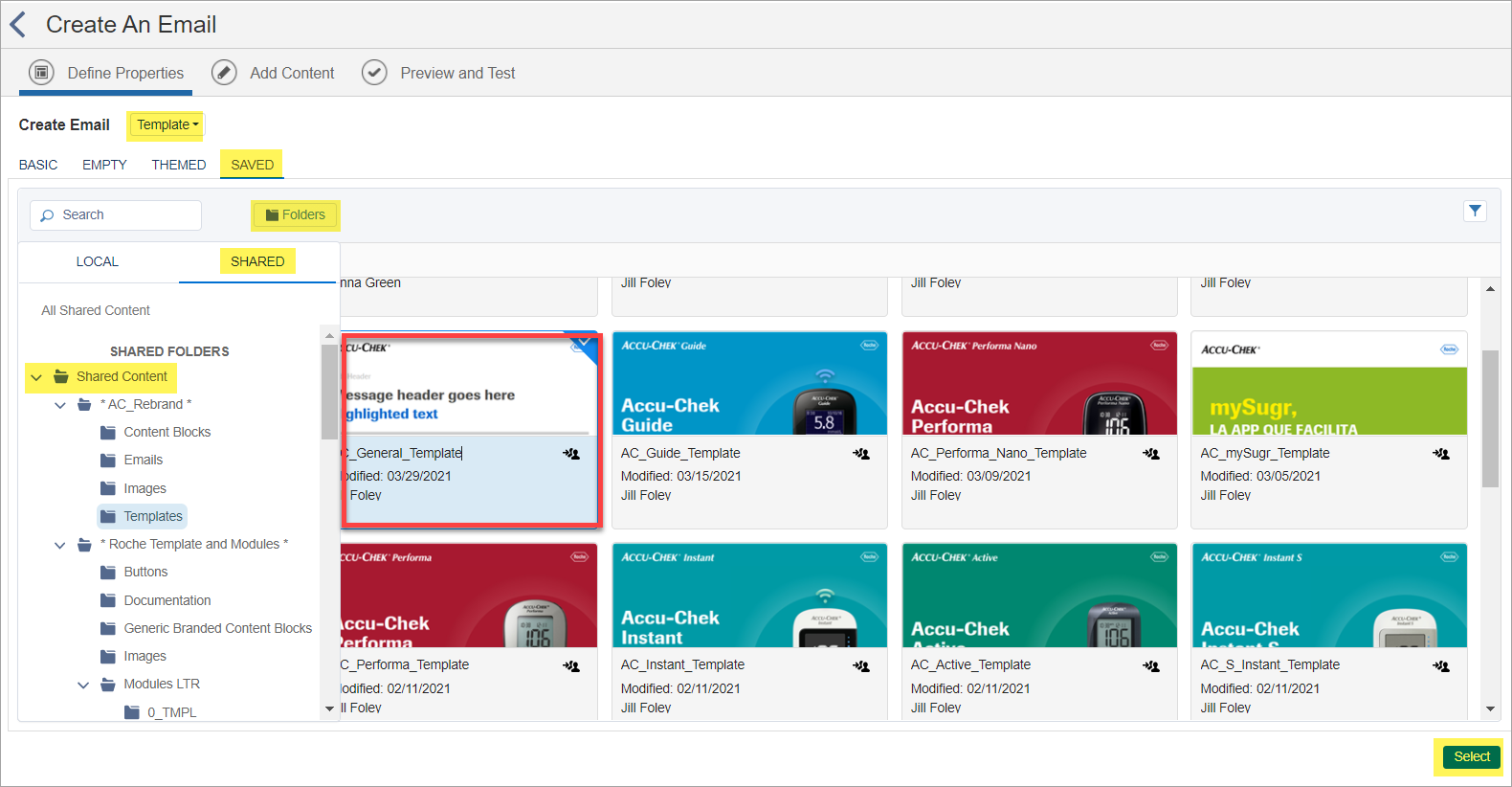This screenshot has height=787, width=1512.
Task: Select the AC_Performa_Nano_Template thumbnail
Action: pyautogui.click(x=1039, y=384)
